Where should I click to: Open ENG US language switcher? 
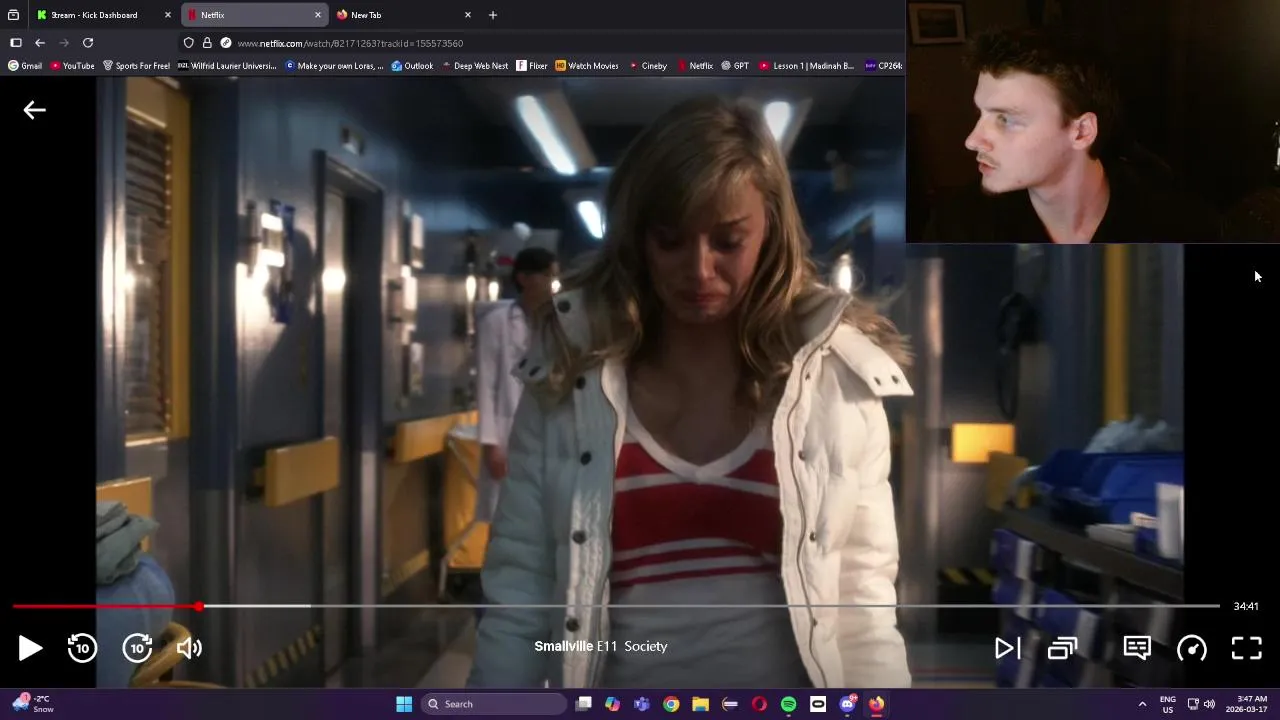(x=1167, y=704)
